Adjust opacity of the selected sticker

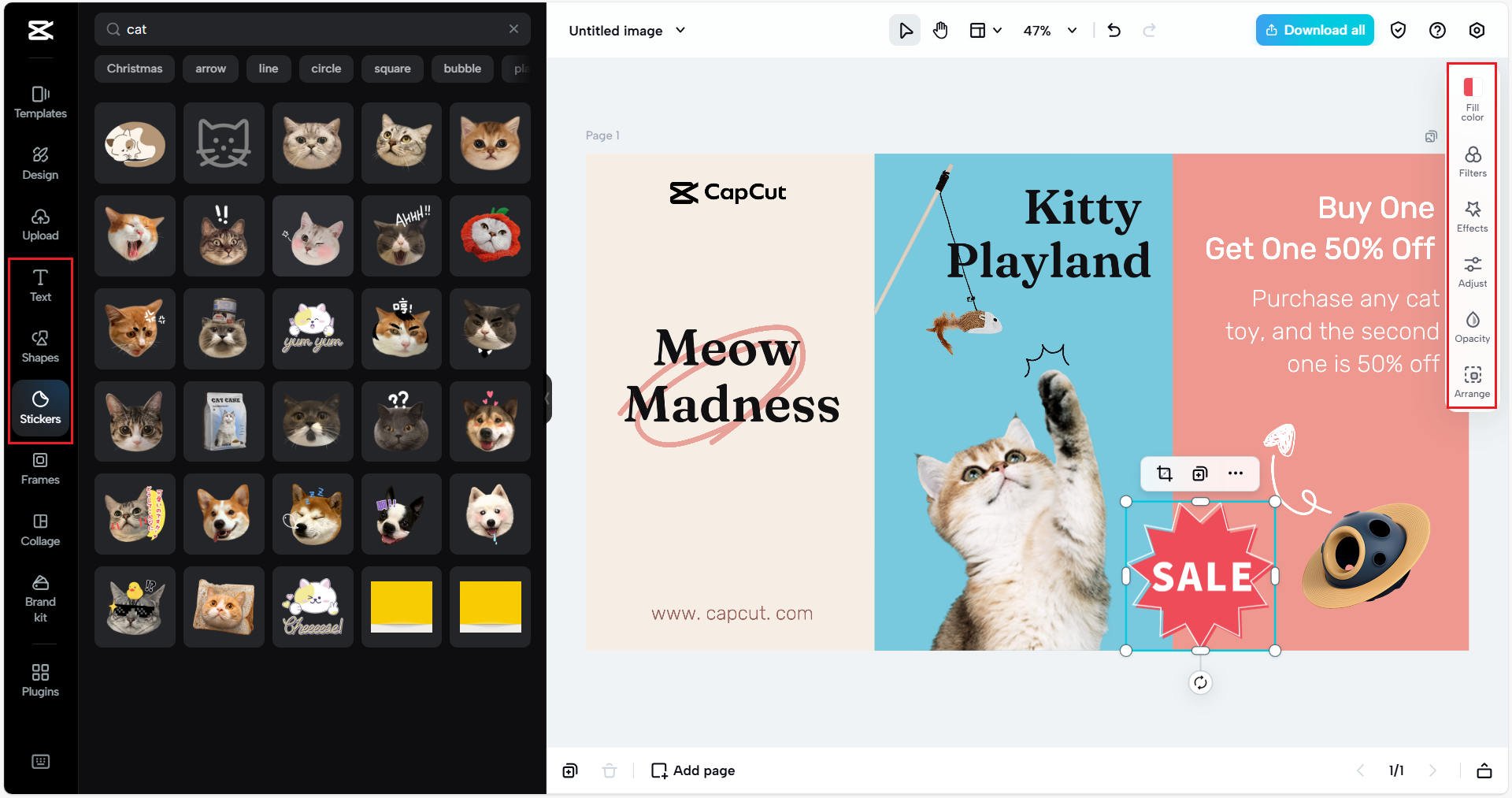tap(1473, 325)
